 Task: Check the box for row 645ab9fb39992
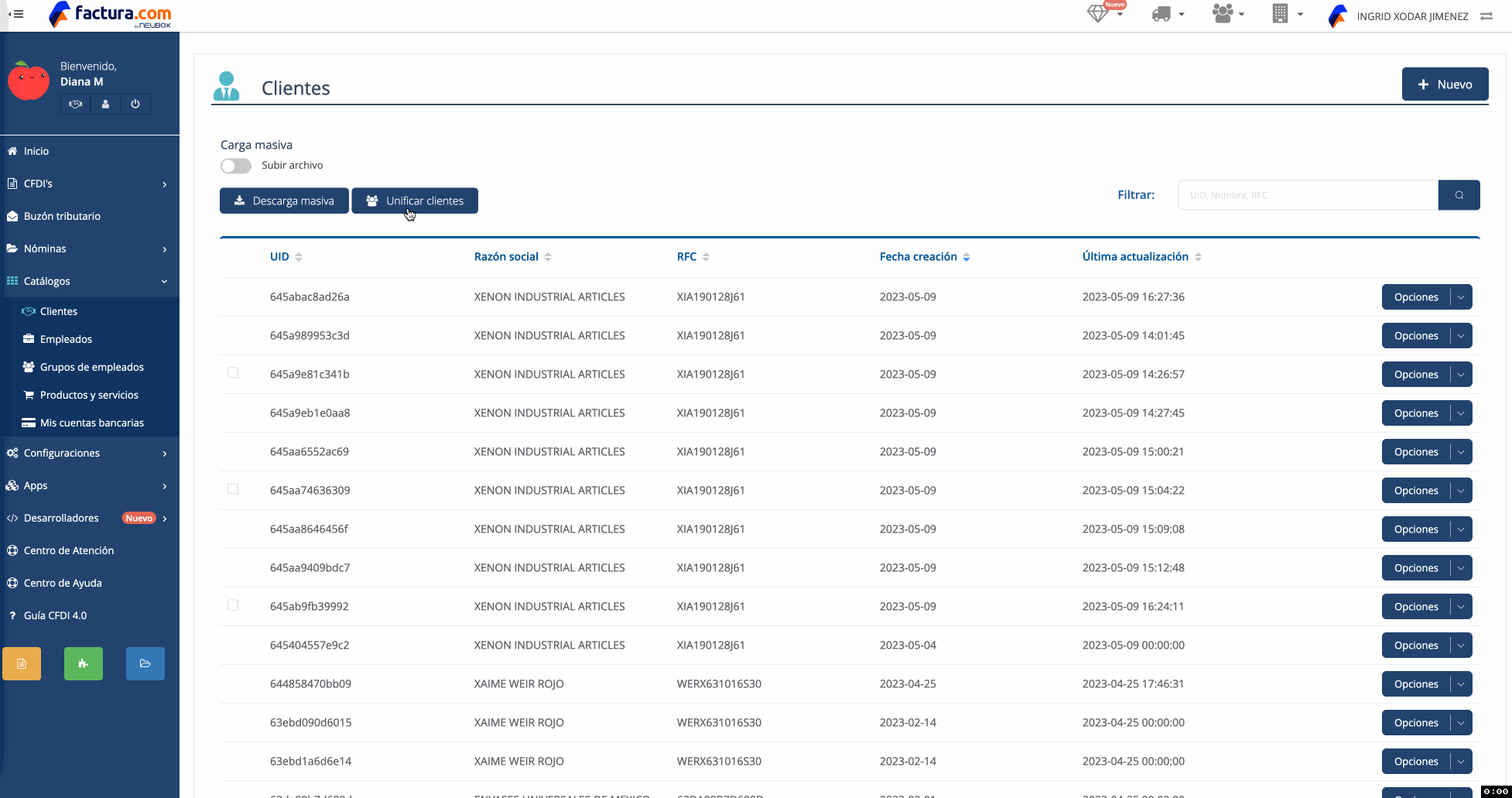pos(233,605)
